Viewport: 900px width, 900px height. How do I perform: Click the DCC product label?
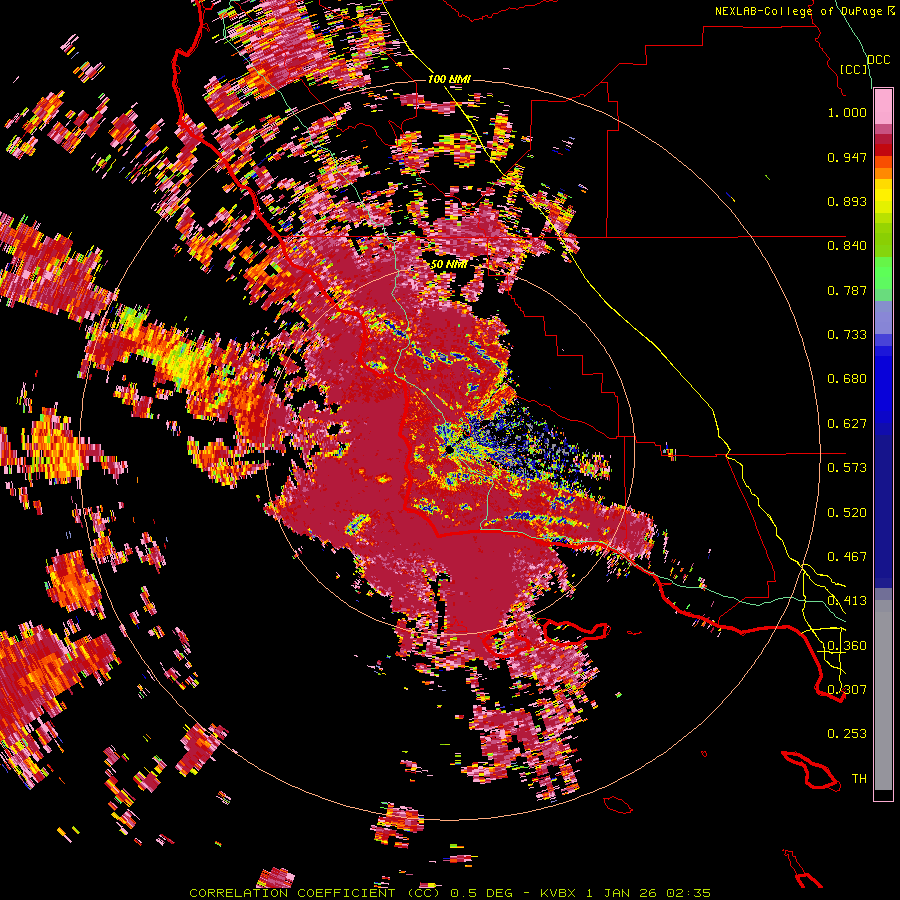878,60
